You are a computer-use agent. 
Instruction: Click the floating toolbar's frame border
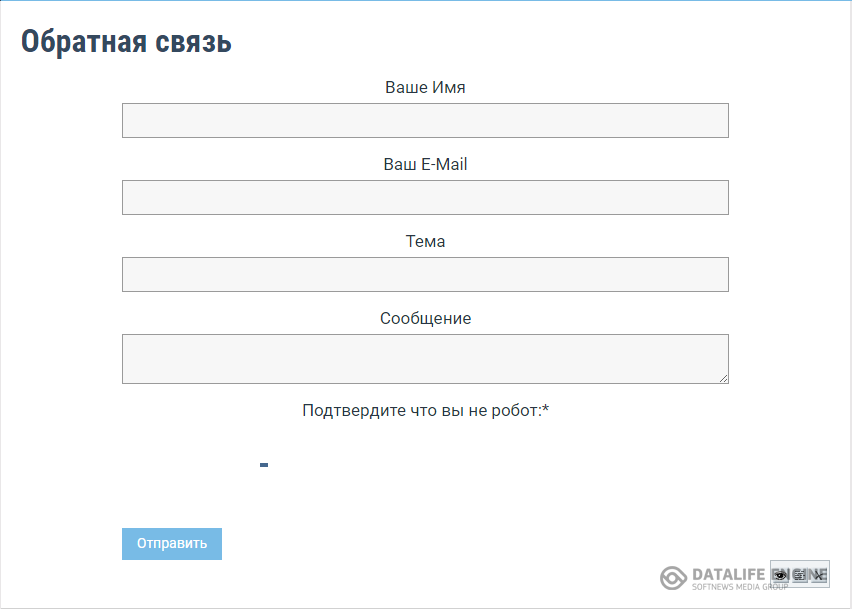[800, 562]
